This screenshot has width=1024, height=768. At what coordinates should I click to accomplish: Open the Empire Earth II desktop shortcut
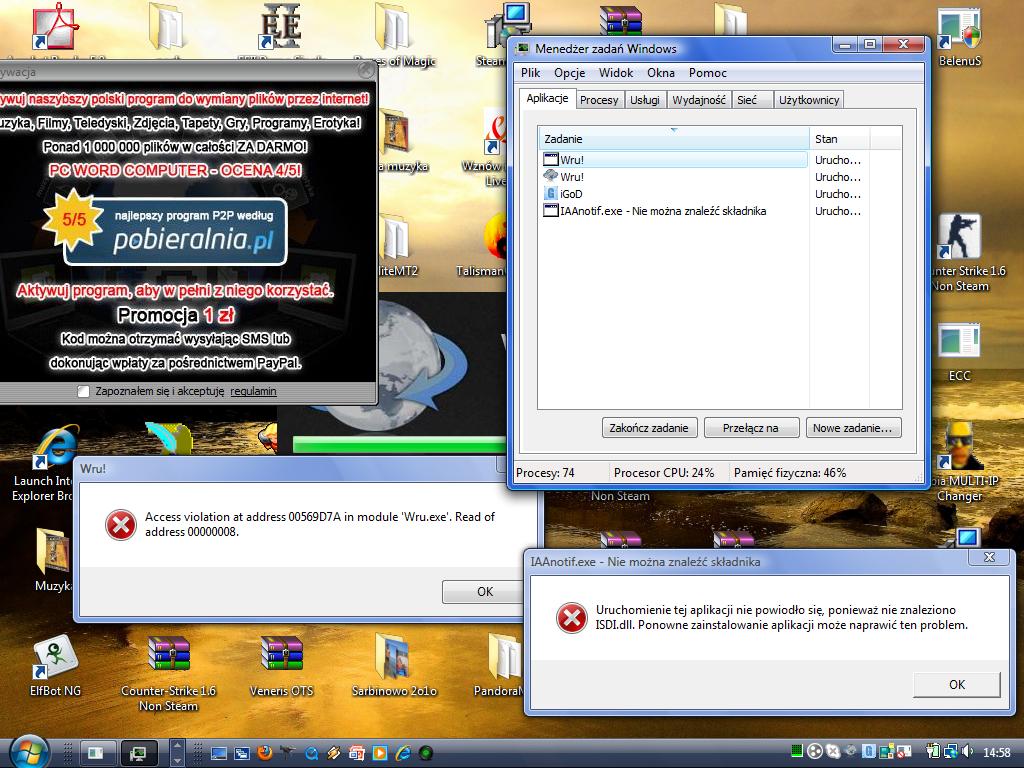pos(281,29)
